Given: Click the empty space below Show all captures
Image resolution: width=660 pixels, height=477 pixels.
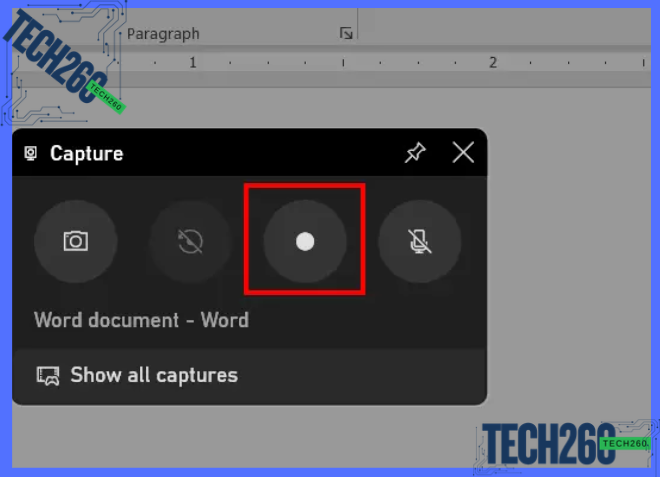Looking at the screenshot, I should [250, 440].
